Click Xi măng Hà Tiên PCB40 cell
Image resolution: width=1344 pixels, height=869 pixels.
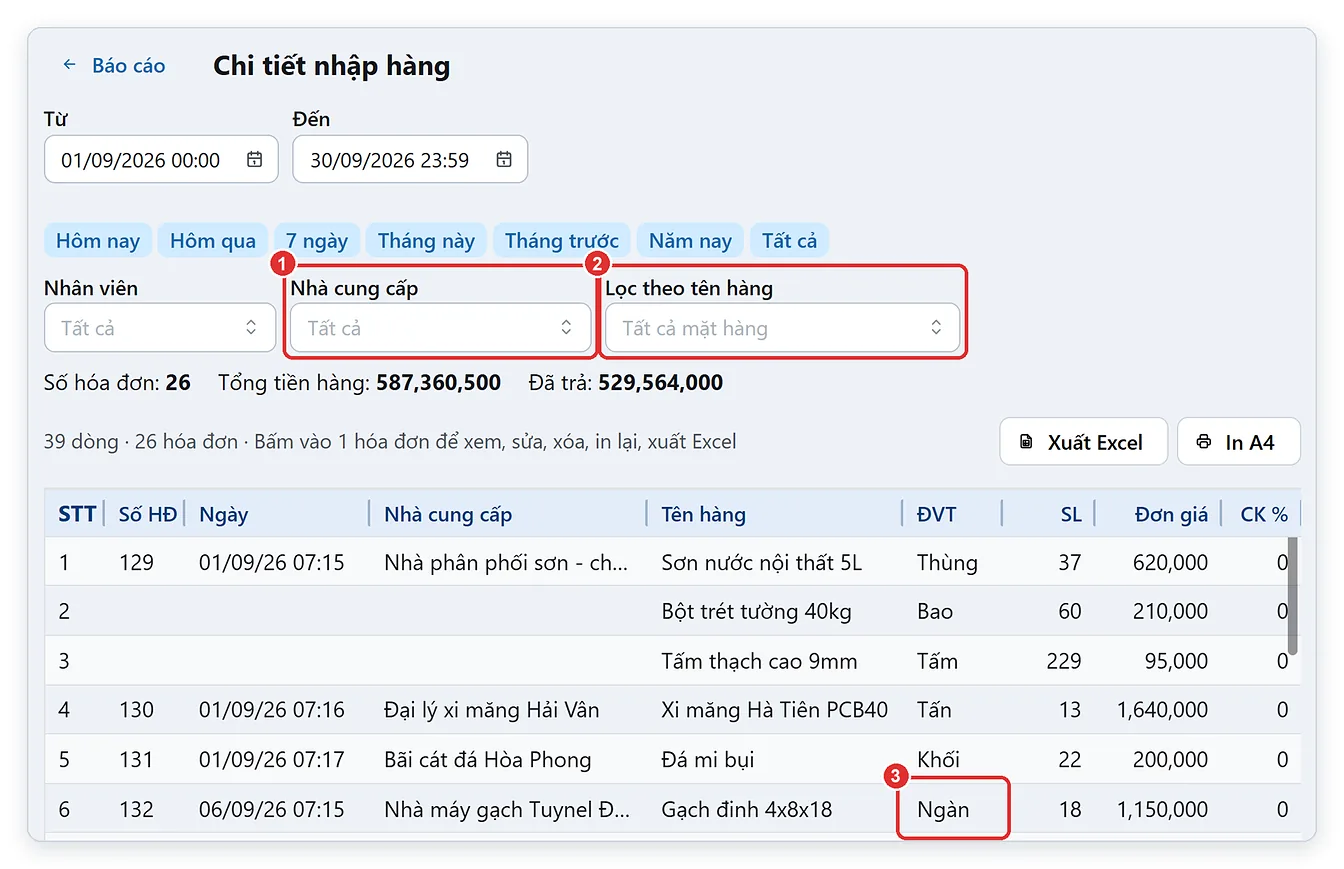click(x=774, y=711)
